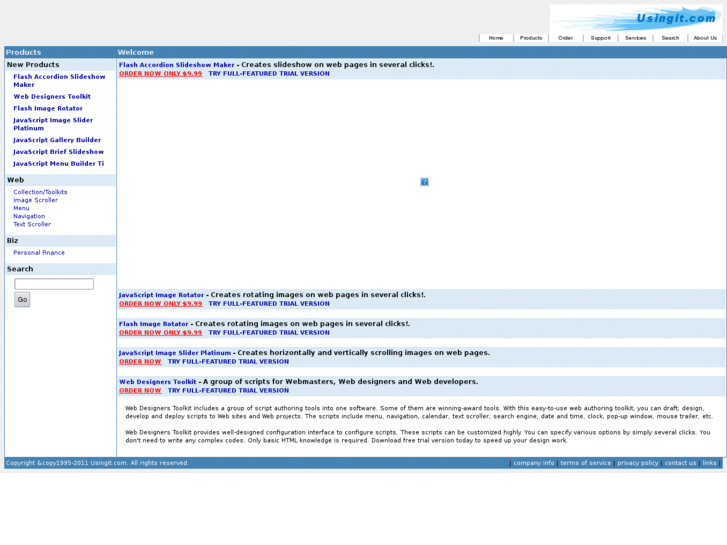
Task: Click inside the Search text field
Action: click(x=54, y=284)
